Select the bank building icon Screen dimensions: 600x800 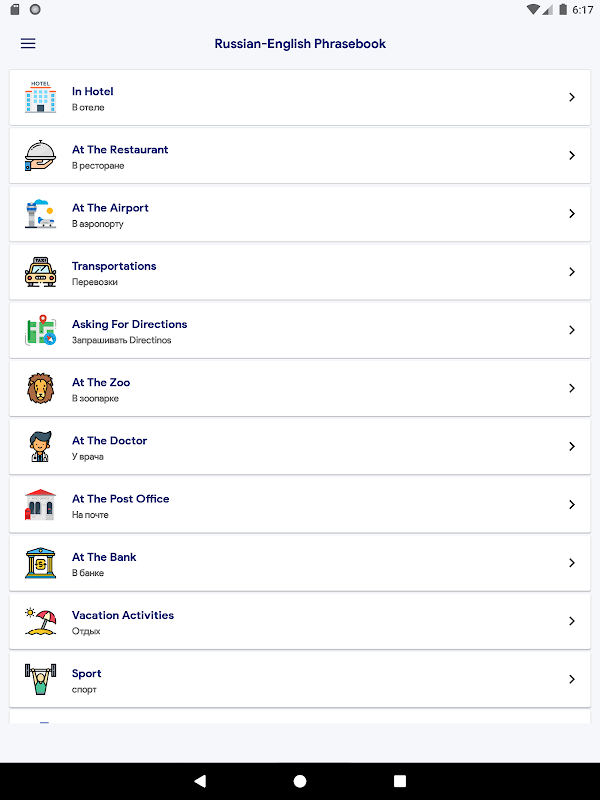click(40, 562)
